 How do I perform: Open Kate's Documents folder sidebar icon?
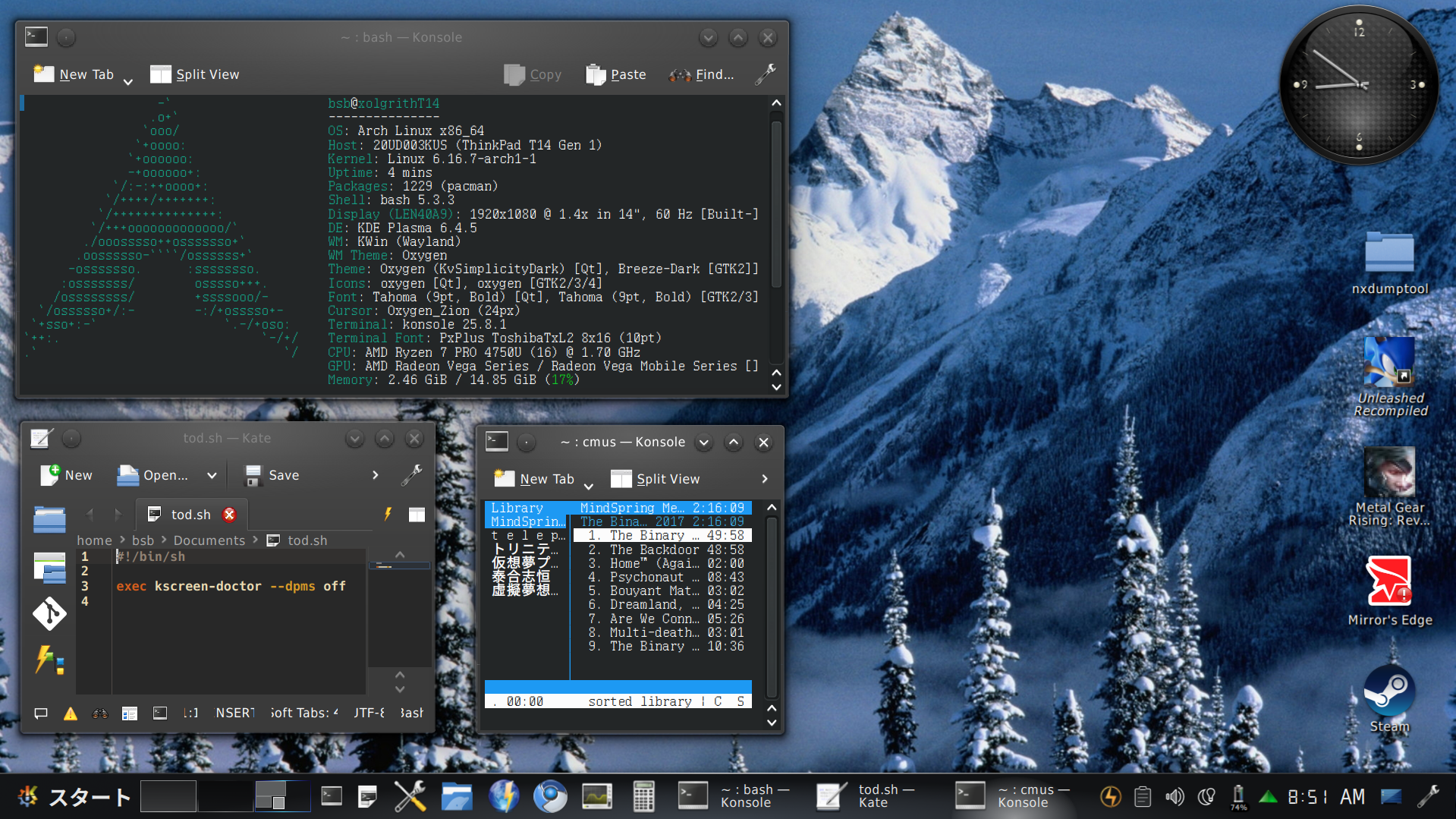[x=49, y=520]
